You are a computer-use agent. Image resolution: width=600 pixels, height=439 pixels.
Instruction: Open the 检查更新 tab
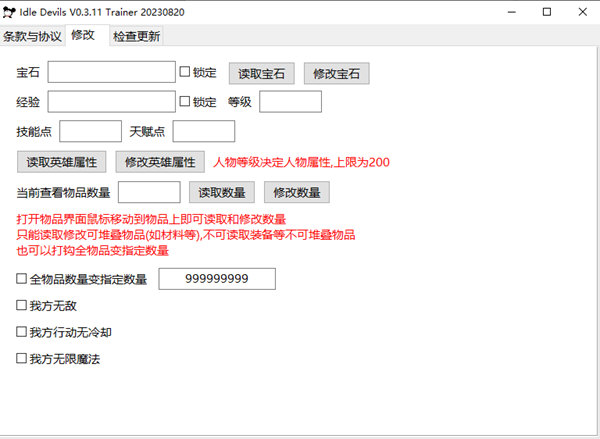(x=136, y=37)
